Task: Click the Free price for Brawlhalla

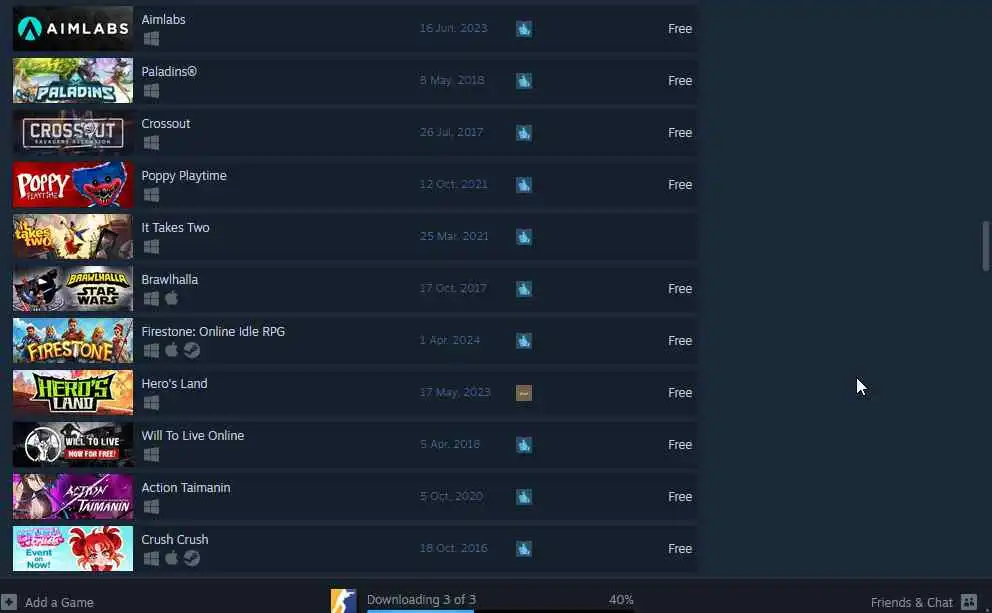Action: pyautogui.click(x=680, y=288)
